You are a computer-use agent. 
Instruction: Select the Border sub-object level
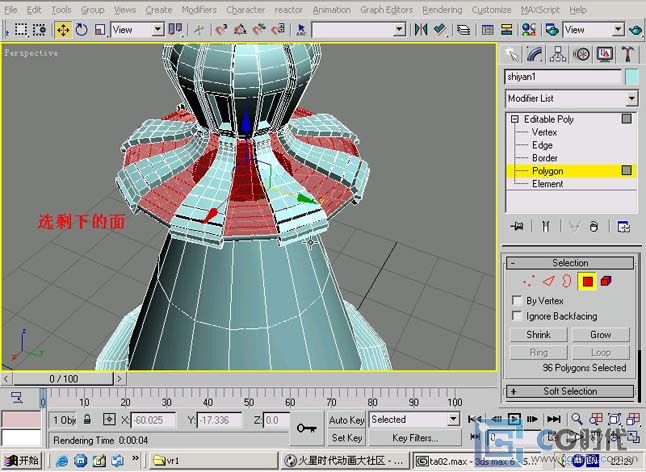[x=545, y=158]
